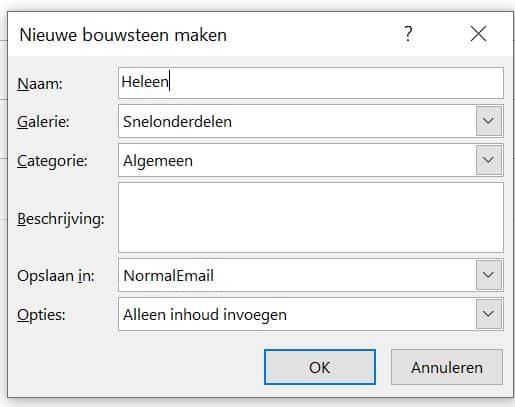The width and height of the screenshot is (515, 407).
Task: Expand the Opslaan in dropdown arrow
Action: [x=489, y=275]
